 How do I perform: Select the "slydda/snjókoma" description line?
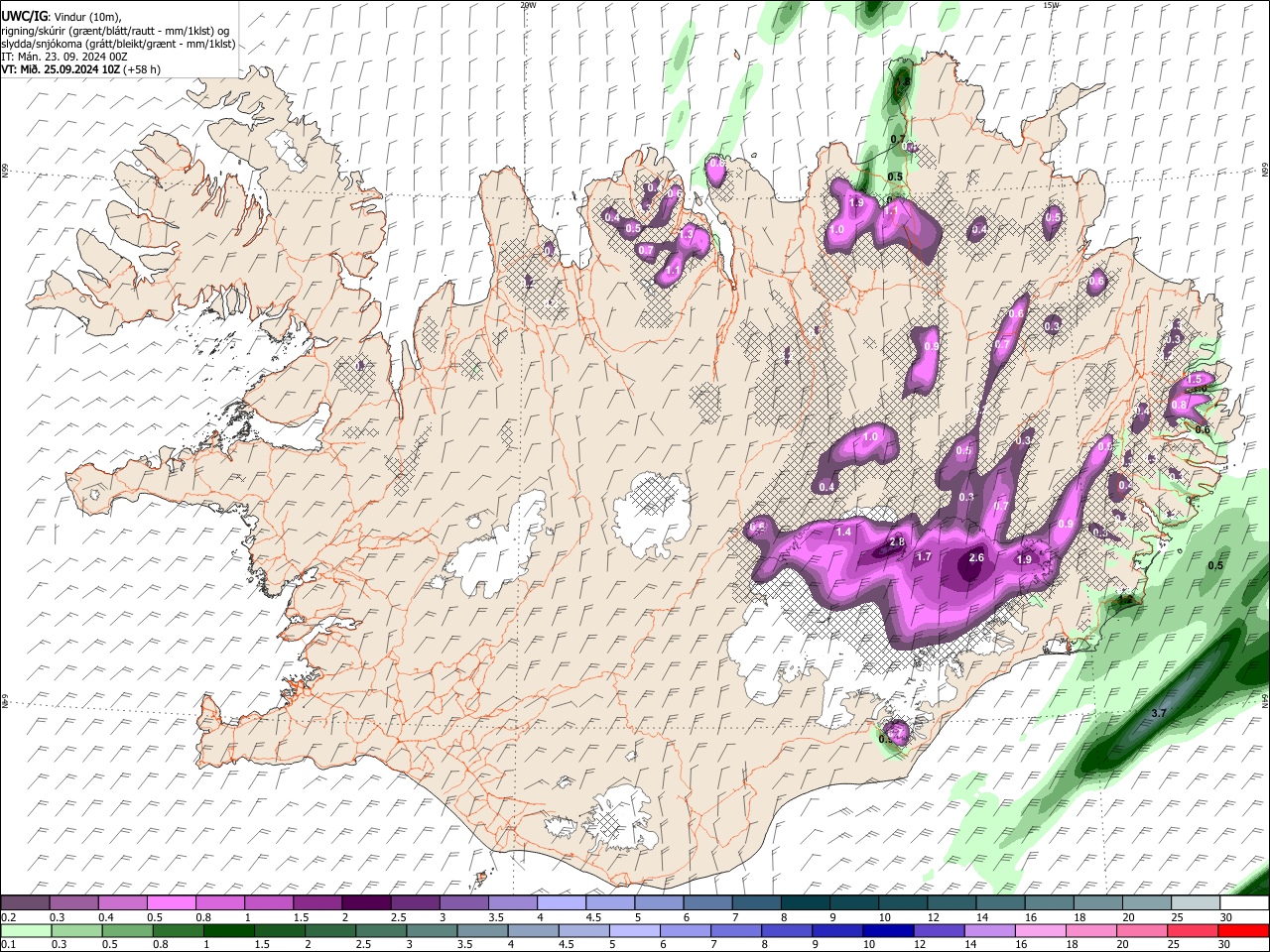[119, 44]
